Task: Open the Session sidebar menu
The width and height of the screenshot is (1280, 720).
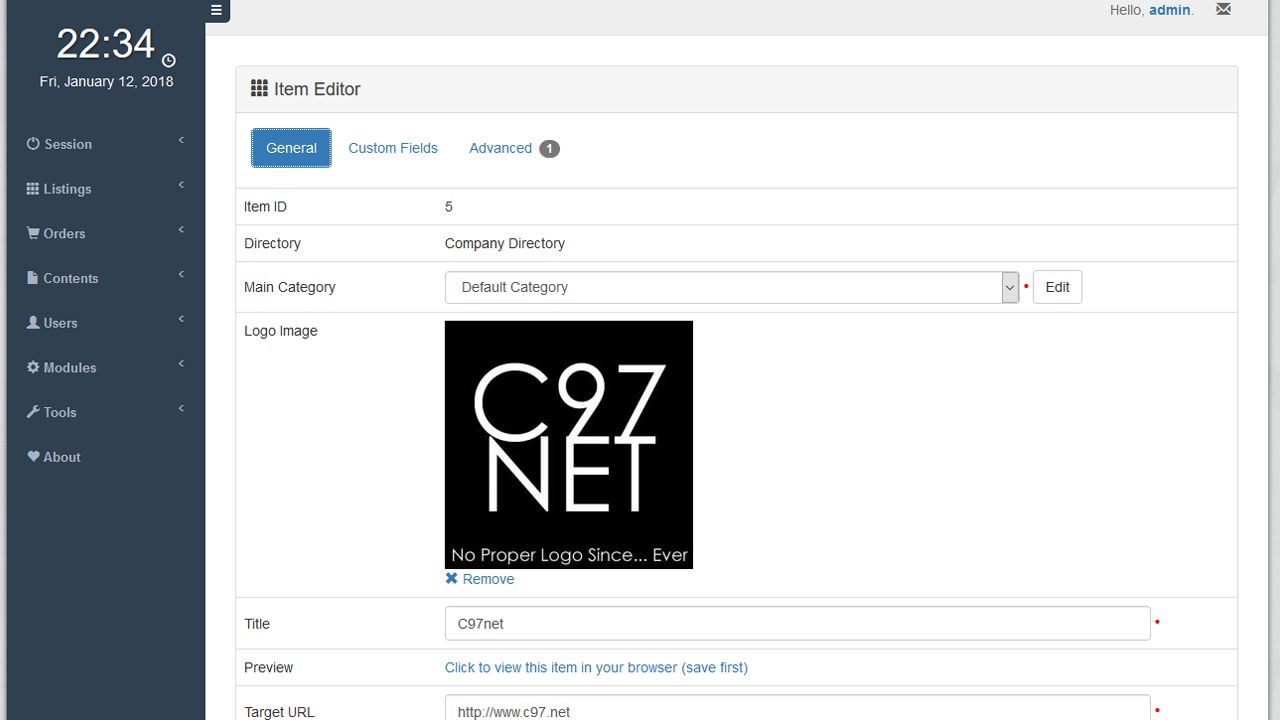Action: pyautogui.click(x=106, y=144)
